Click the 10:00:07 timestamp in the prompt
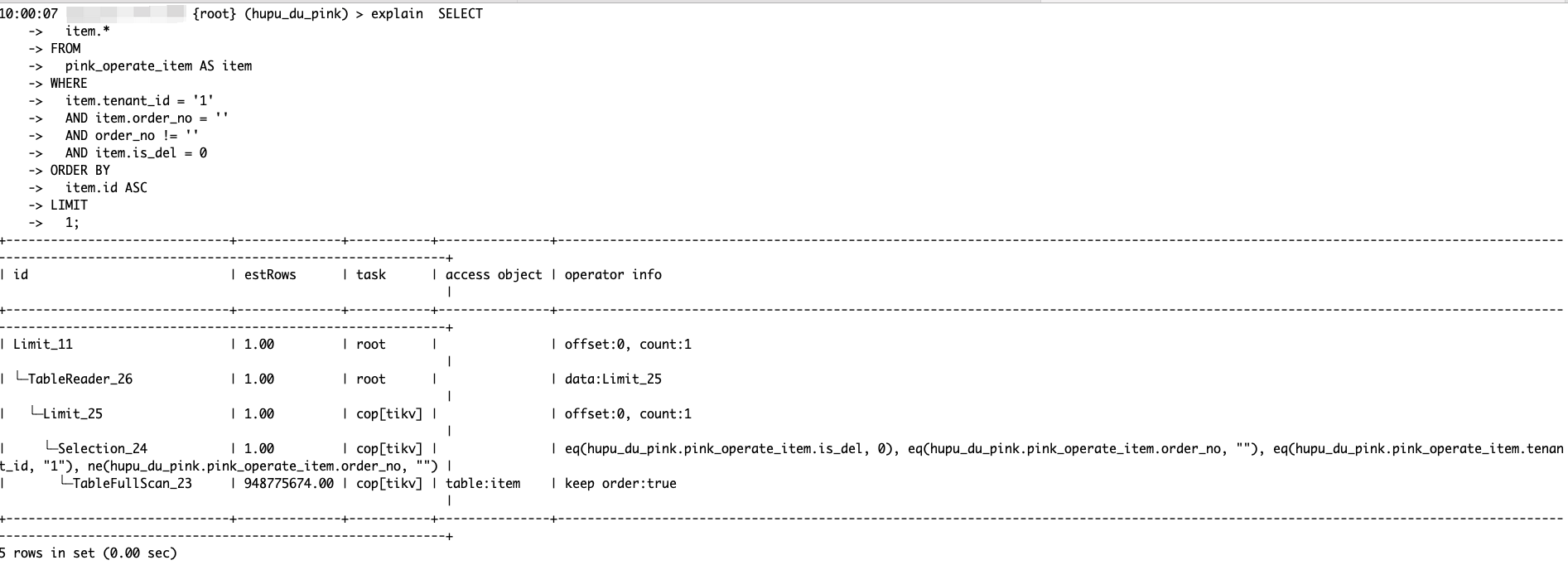The height and width of the screenshot is (565, 1568). [29, 13]
